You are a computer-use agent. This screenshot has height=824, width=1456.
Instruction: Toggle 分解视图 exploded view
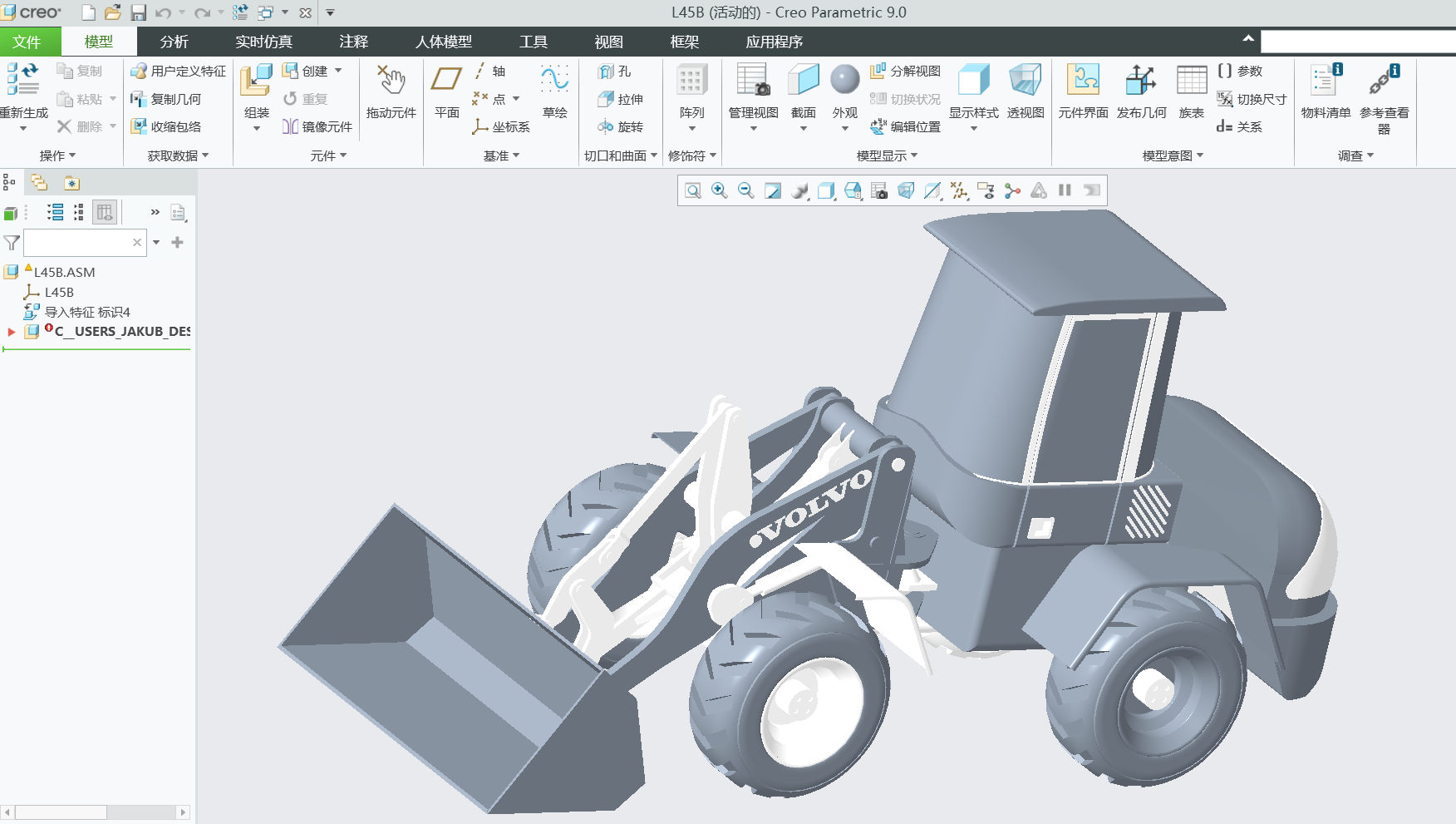(905, 72)
